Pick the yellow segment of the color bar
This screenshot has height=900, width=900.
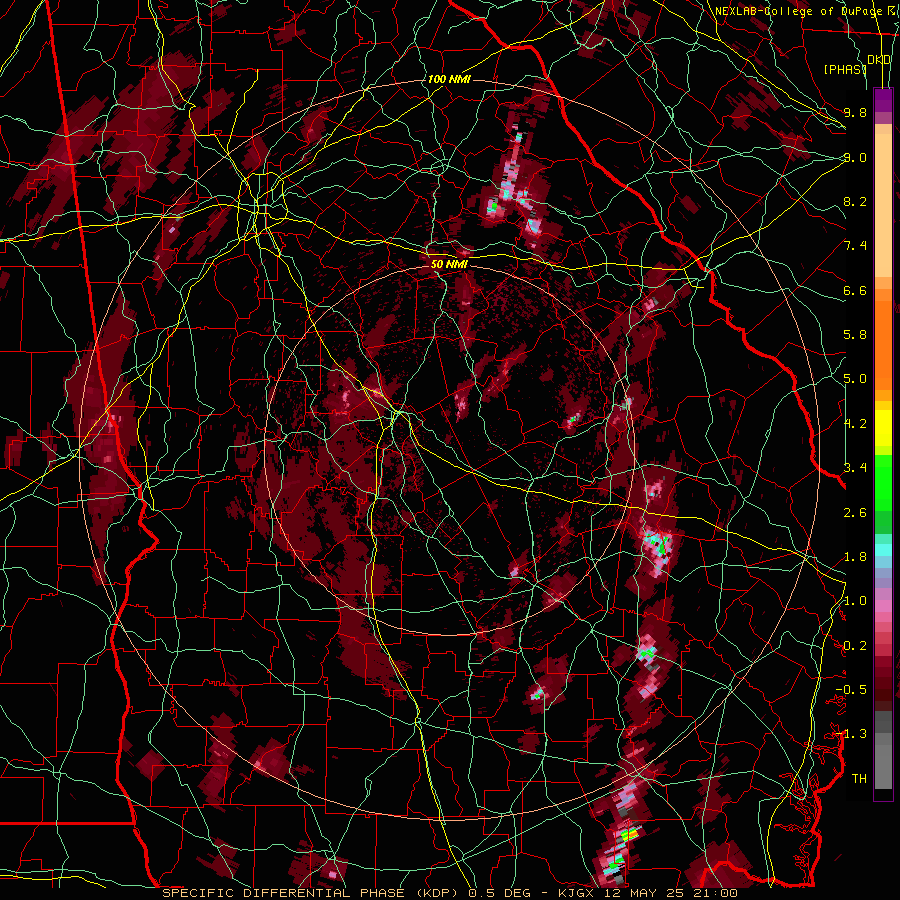pos(883,428)
